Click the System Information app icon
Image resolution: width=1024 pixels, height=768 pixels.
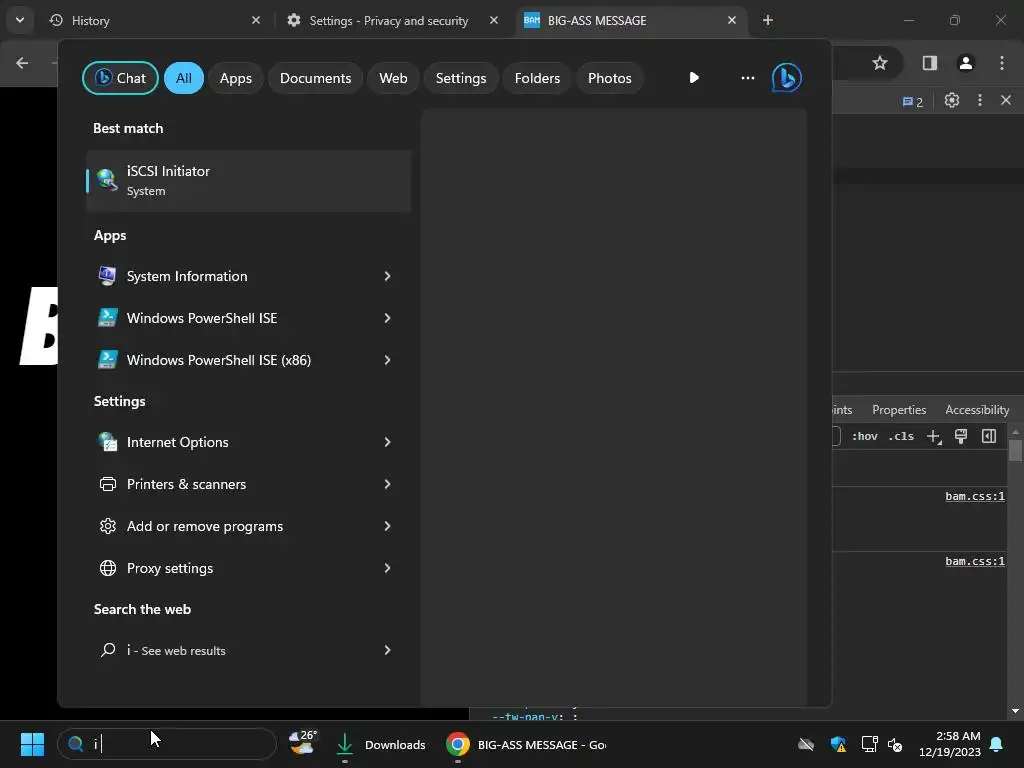pos(107,276)
